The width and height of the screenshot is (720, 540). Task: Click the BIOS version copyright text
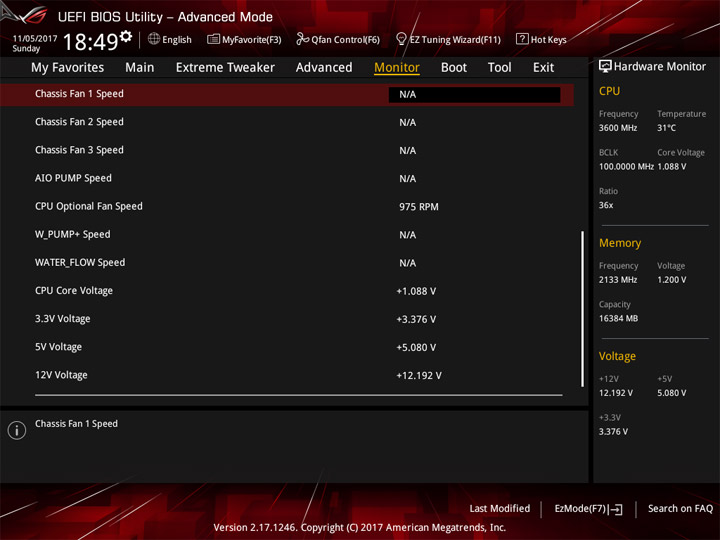pyautogui.click(x=360, y=528)
